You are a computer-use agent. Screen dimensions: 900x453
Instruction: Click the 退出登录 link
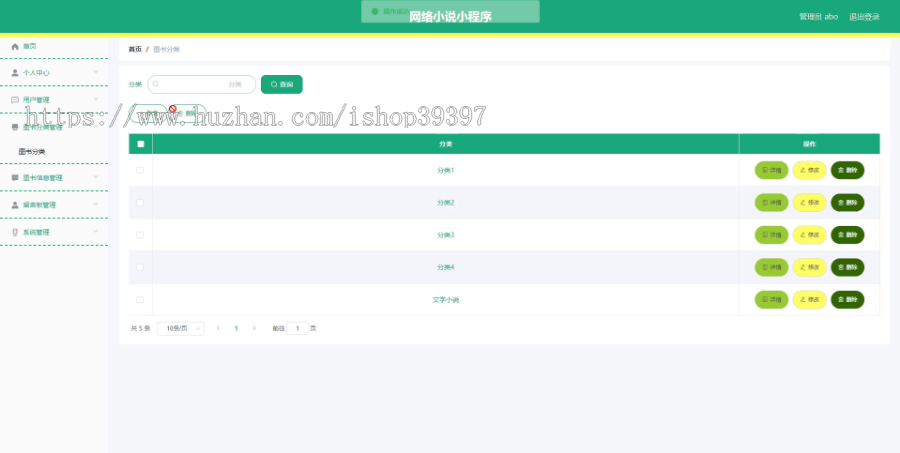click(x=864, y=17)
